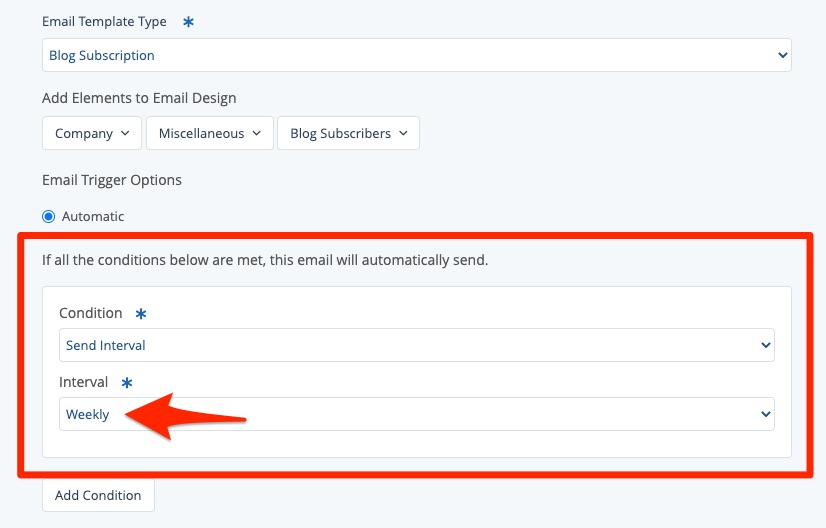Click the arrow icon on Weekly select
Image resolution: width=826 pixels, height=528 pixels.
click(x=765, y=415)
